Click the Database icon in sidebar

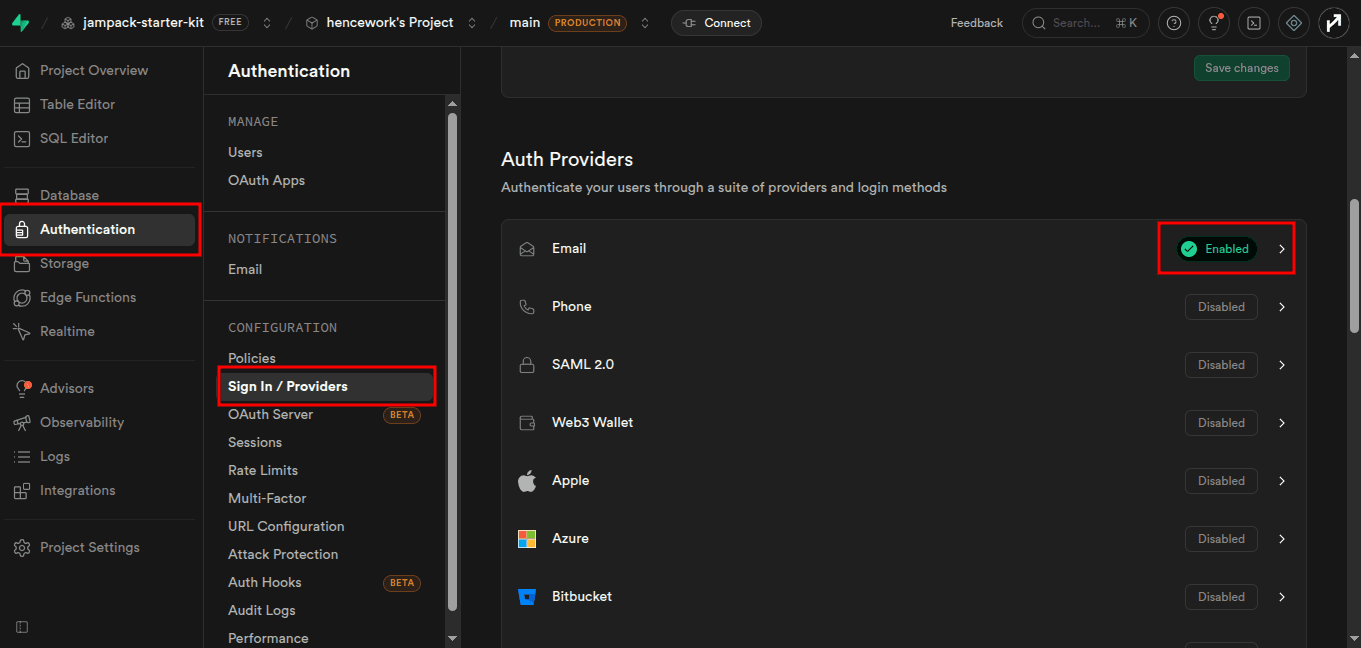point(22,196)
